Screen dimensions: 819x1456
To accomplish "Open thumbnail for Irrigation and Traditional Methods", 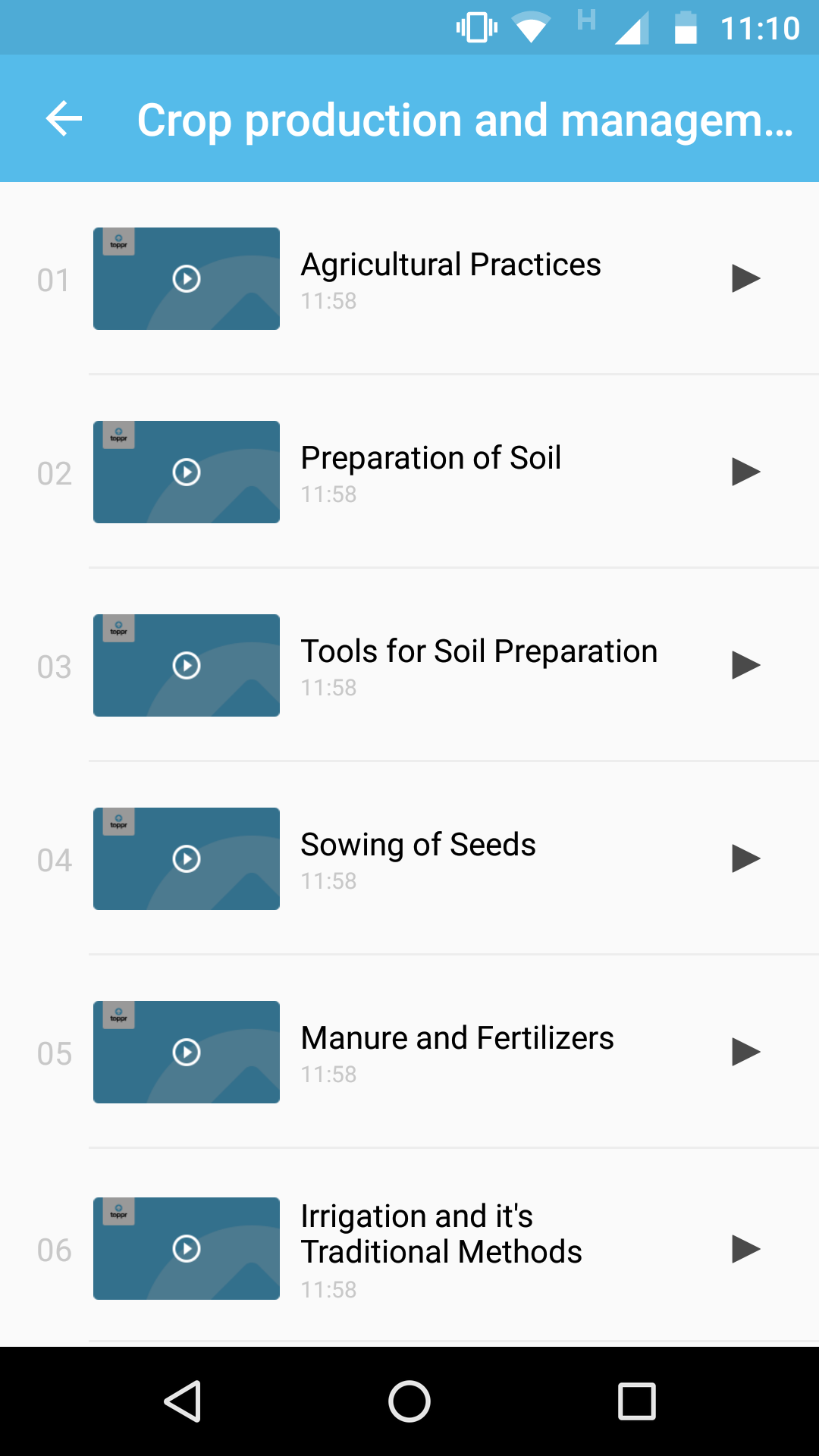I will click(187, 1248).
